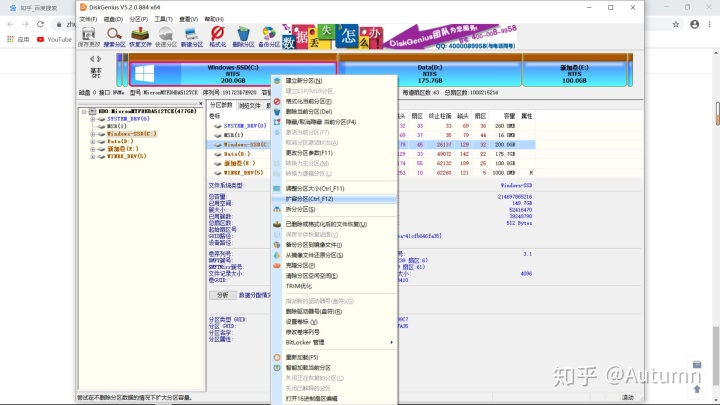Open the 应用 apps bookmark shortcut
This screenshot has width=720, height=405.
(x=18, y=39)
